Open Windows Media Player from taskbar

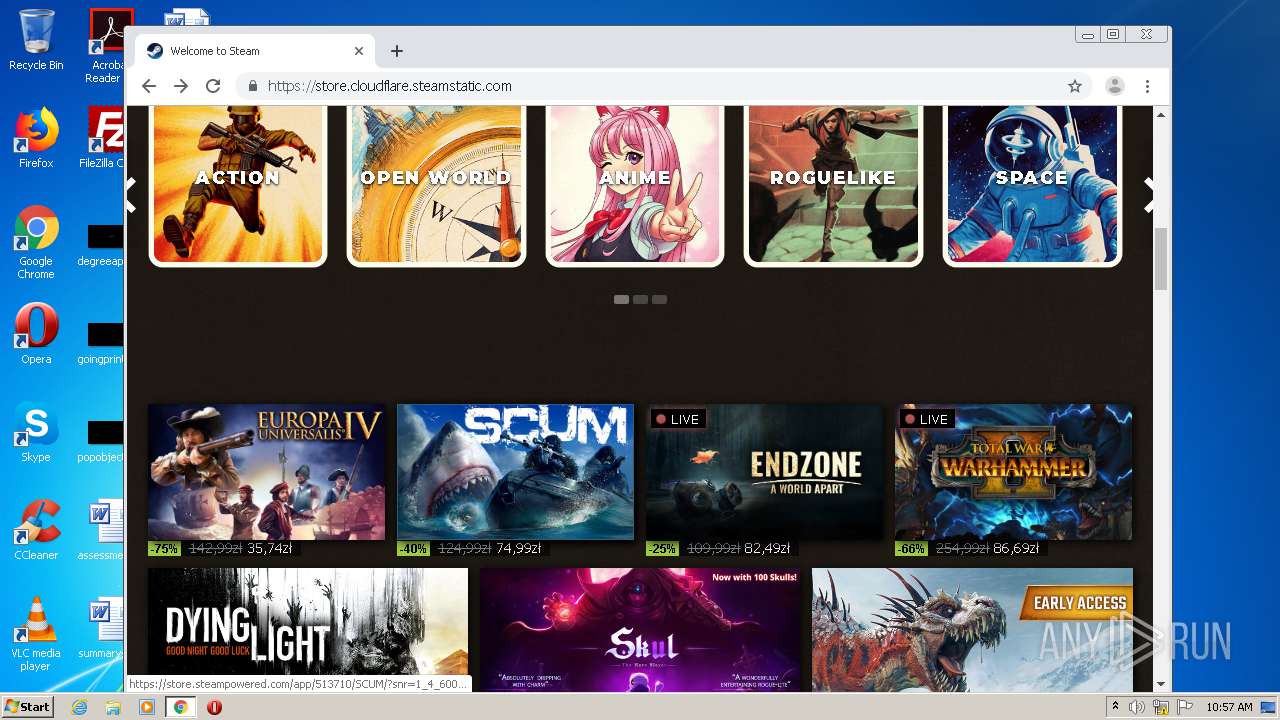(x=147, y=707)
